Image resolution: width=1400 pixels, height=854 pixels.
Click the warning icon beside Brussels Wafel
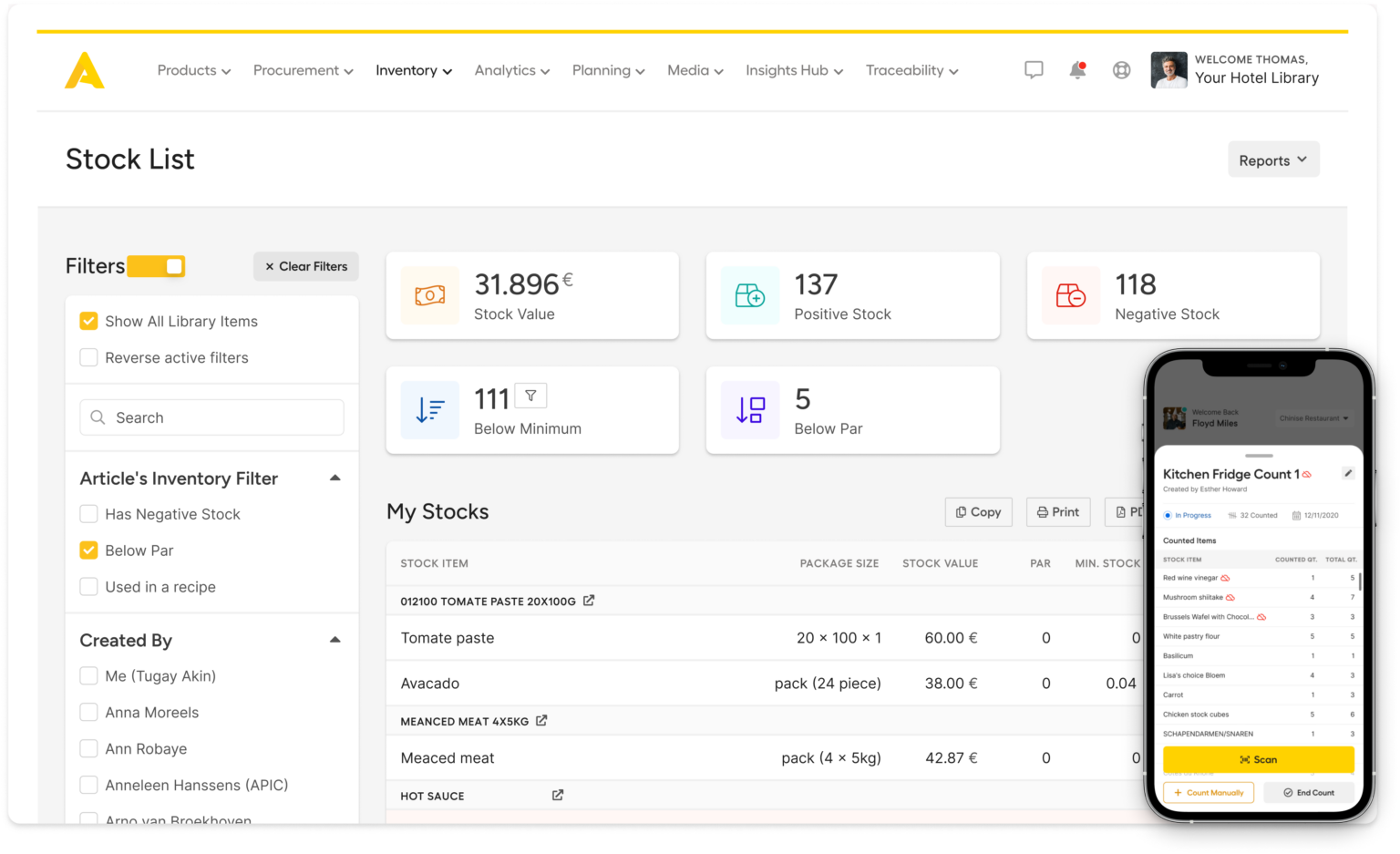(x=1261, y=617)
